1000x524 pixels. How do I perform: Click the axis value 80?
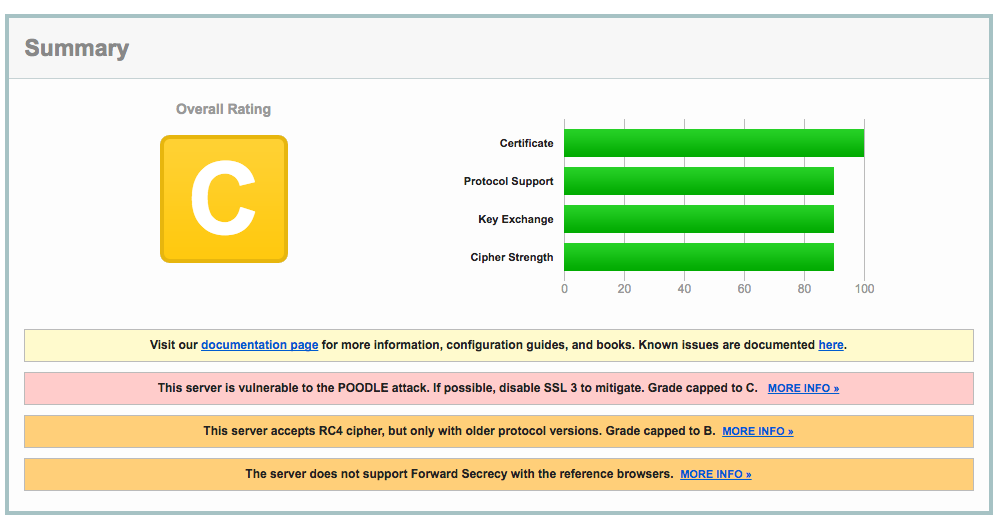point(804,289)
